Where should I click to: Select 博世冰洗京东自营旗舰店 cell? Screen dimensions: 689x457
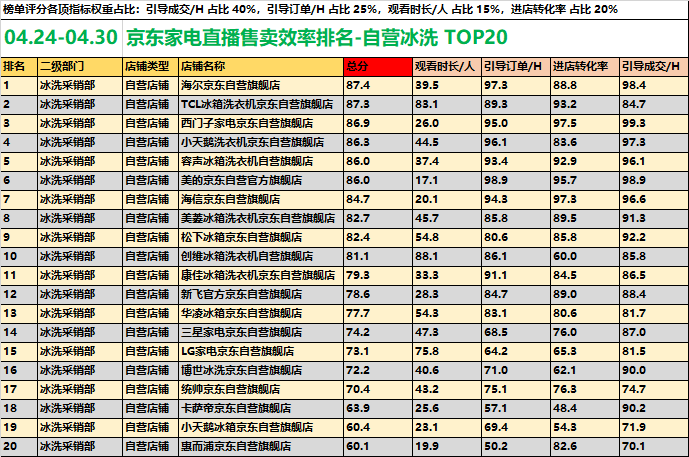(261, 370)
